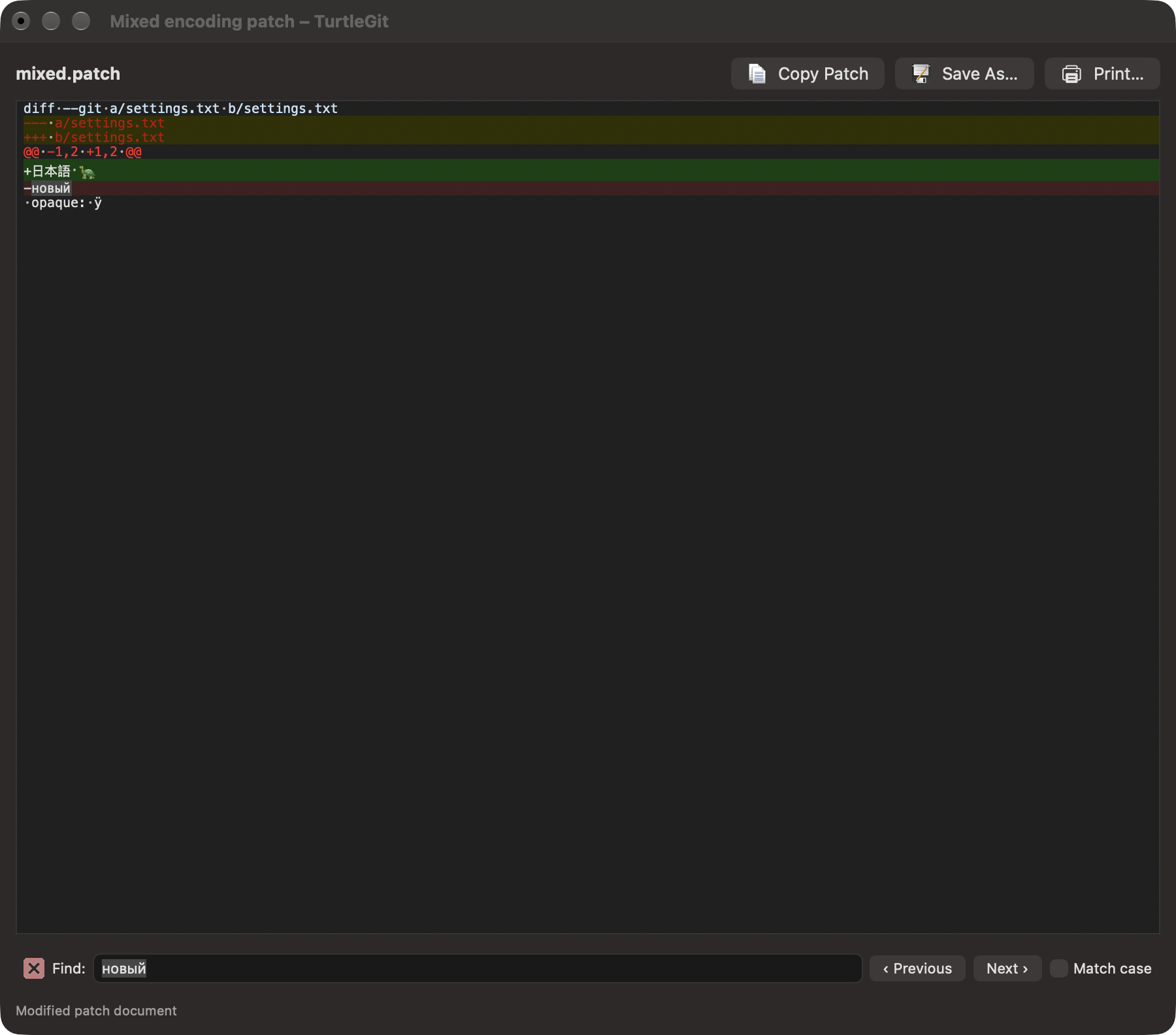Click the 'Find:' label

pos(69,968)
